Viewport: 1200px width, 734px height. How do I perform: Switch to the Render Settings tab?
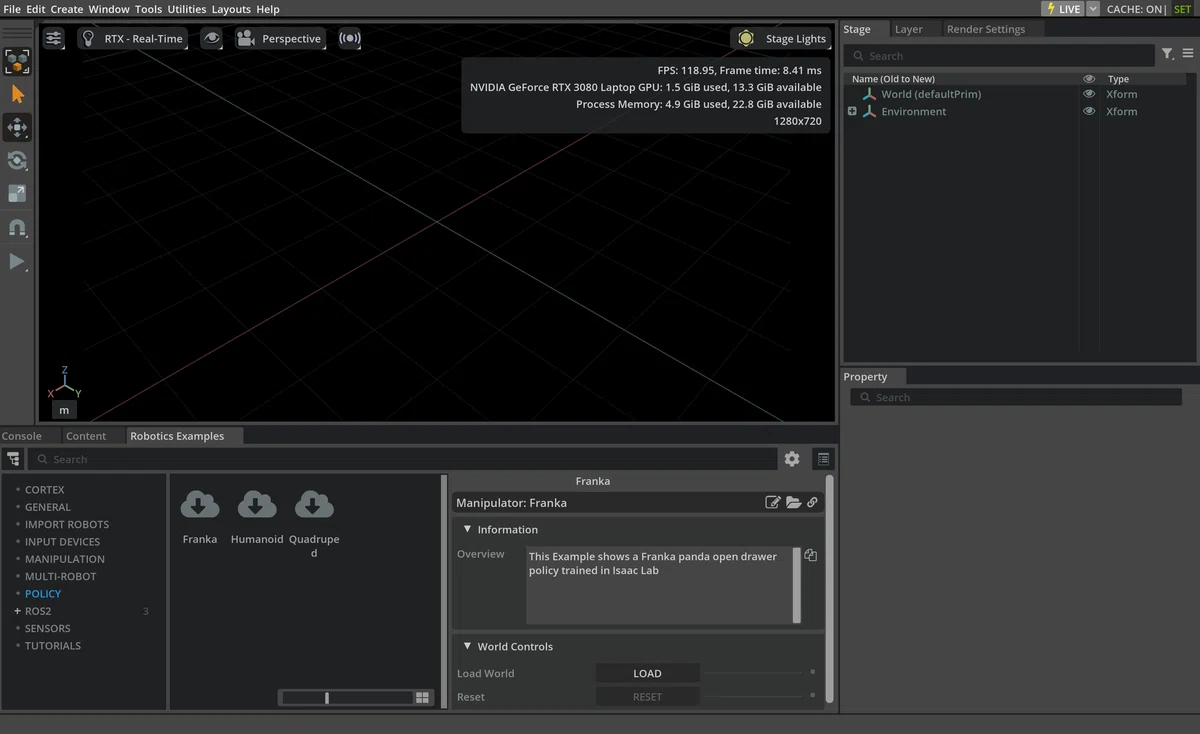(986, 29)
